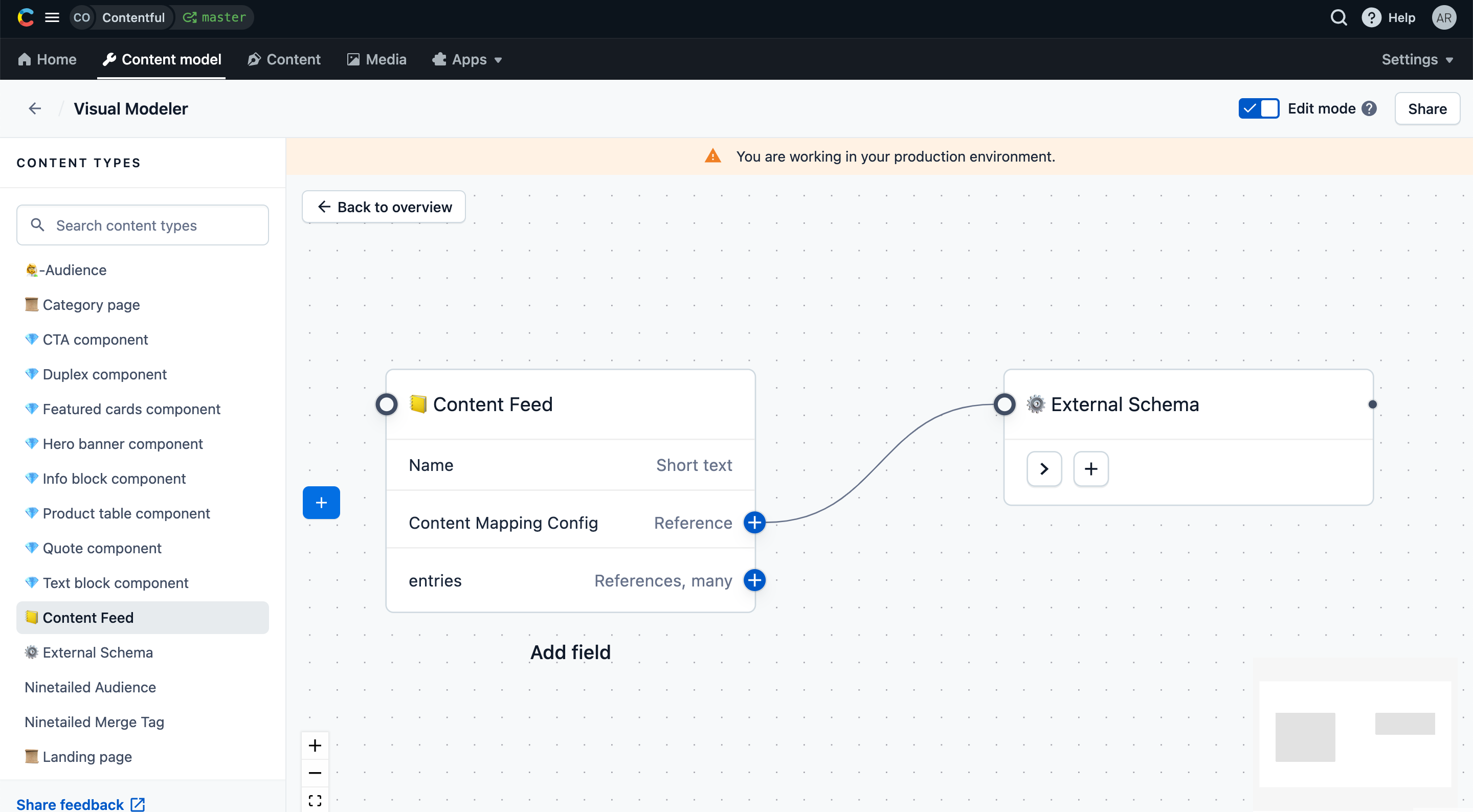Image resolution: width=1473 pixels, height=812 pixels.
Task: Click plus connector on entries field
Action: click(754, 580)
